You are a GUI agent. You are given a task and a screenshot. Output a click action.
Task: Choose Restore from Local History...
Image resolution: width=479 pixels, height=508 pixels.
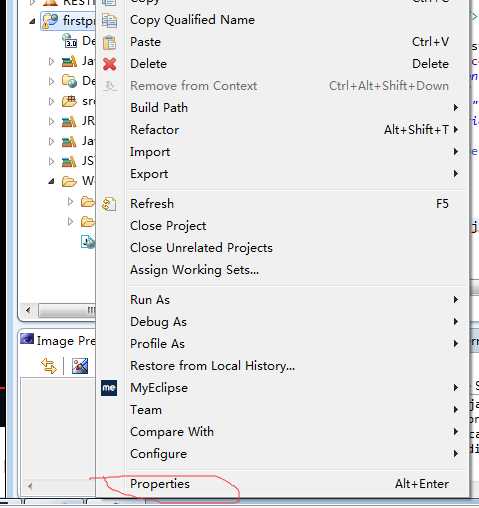pyautogui.click(x=213, y=366)
